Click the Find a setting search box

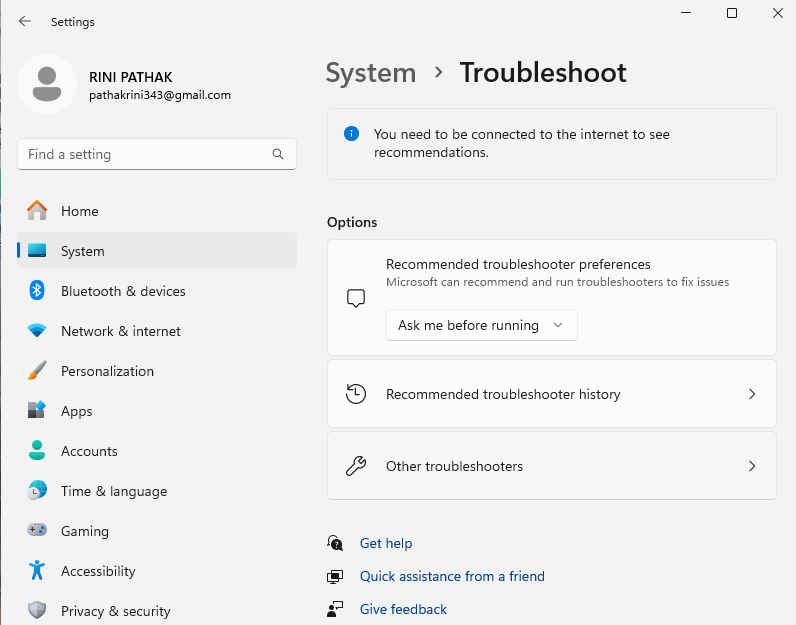click(x=145, y=155)
